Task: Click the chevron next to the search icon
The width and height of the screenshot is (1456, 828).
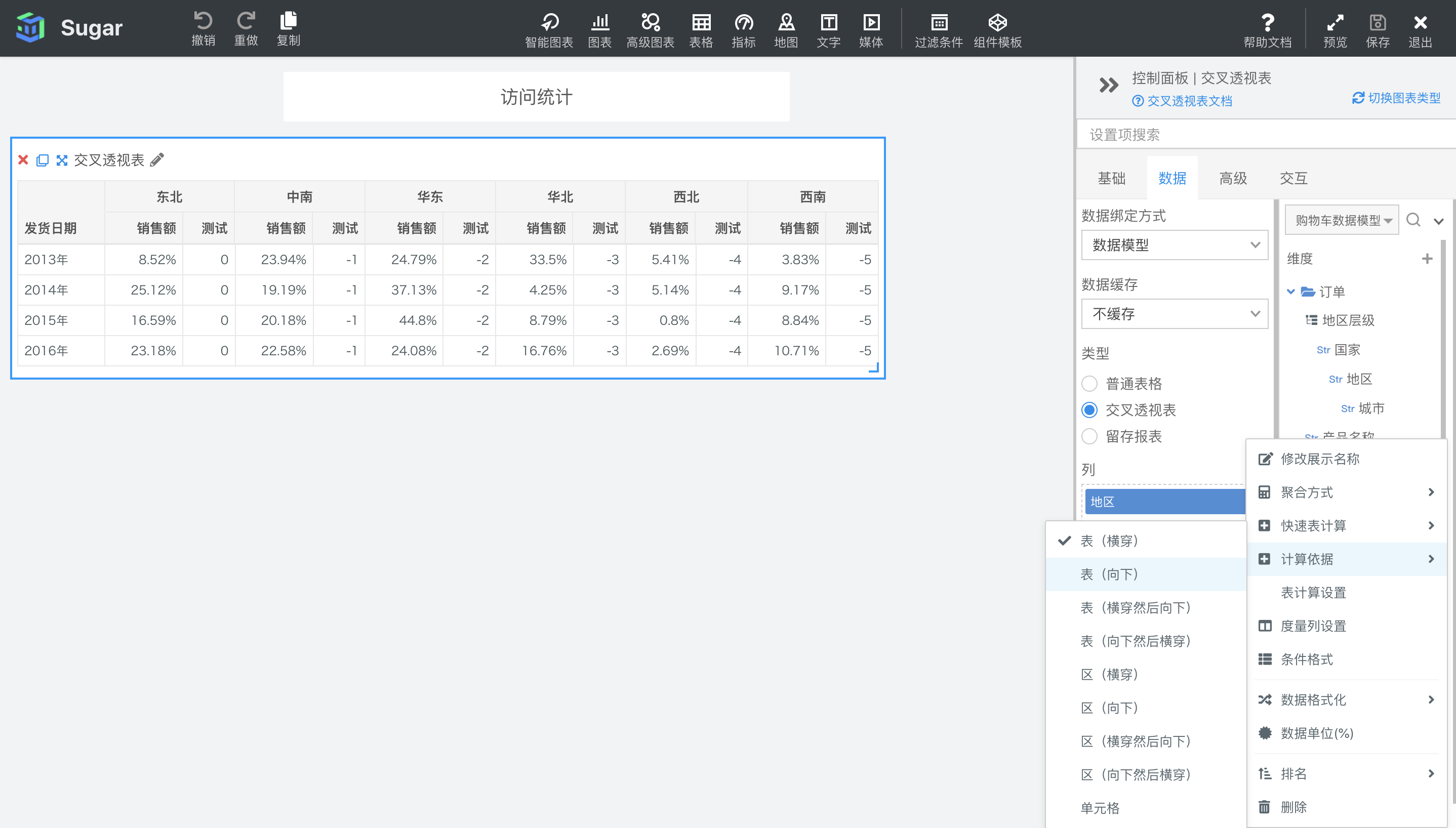Action: coord(1439,221)
